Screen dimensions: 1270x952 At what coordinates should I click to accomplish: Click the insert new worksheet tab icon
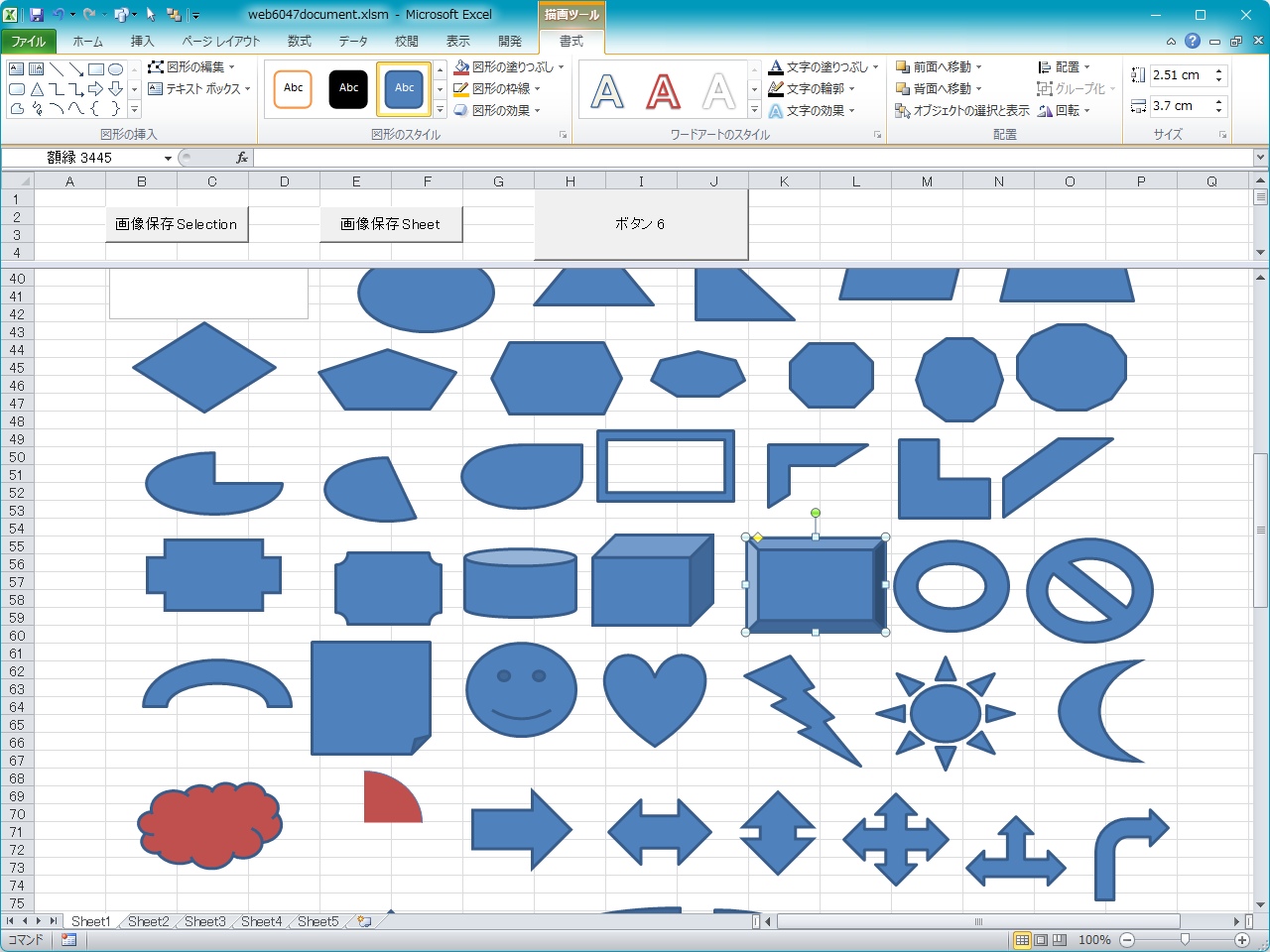(x=364, y=921)
